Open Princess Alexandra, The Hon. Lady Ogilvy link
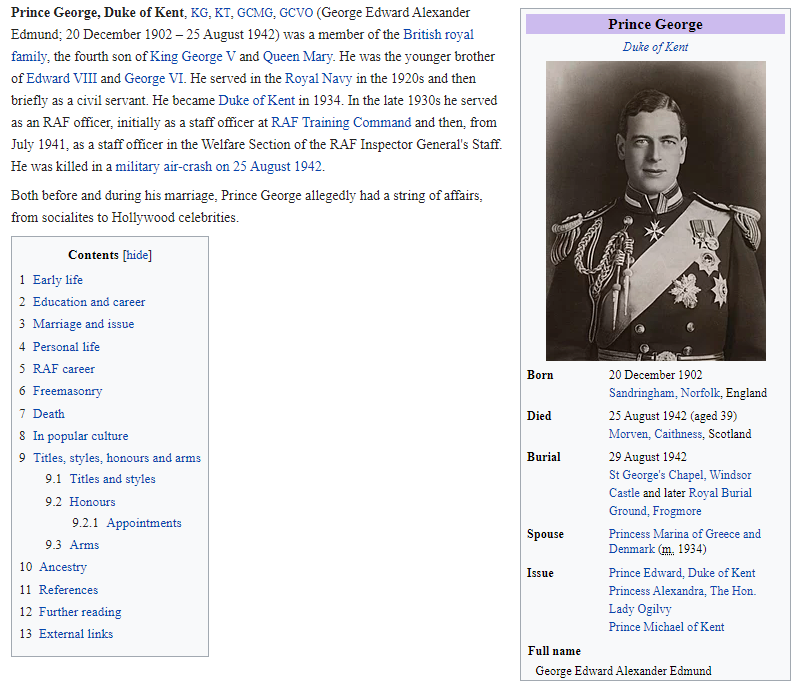Screen dimensions: 800x685 [x=682, y=600]
